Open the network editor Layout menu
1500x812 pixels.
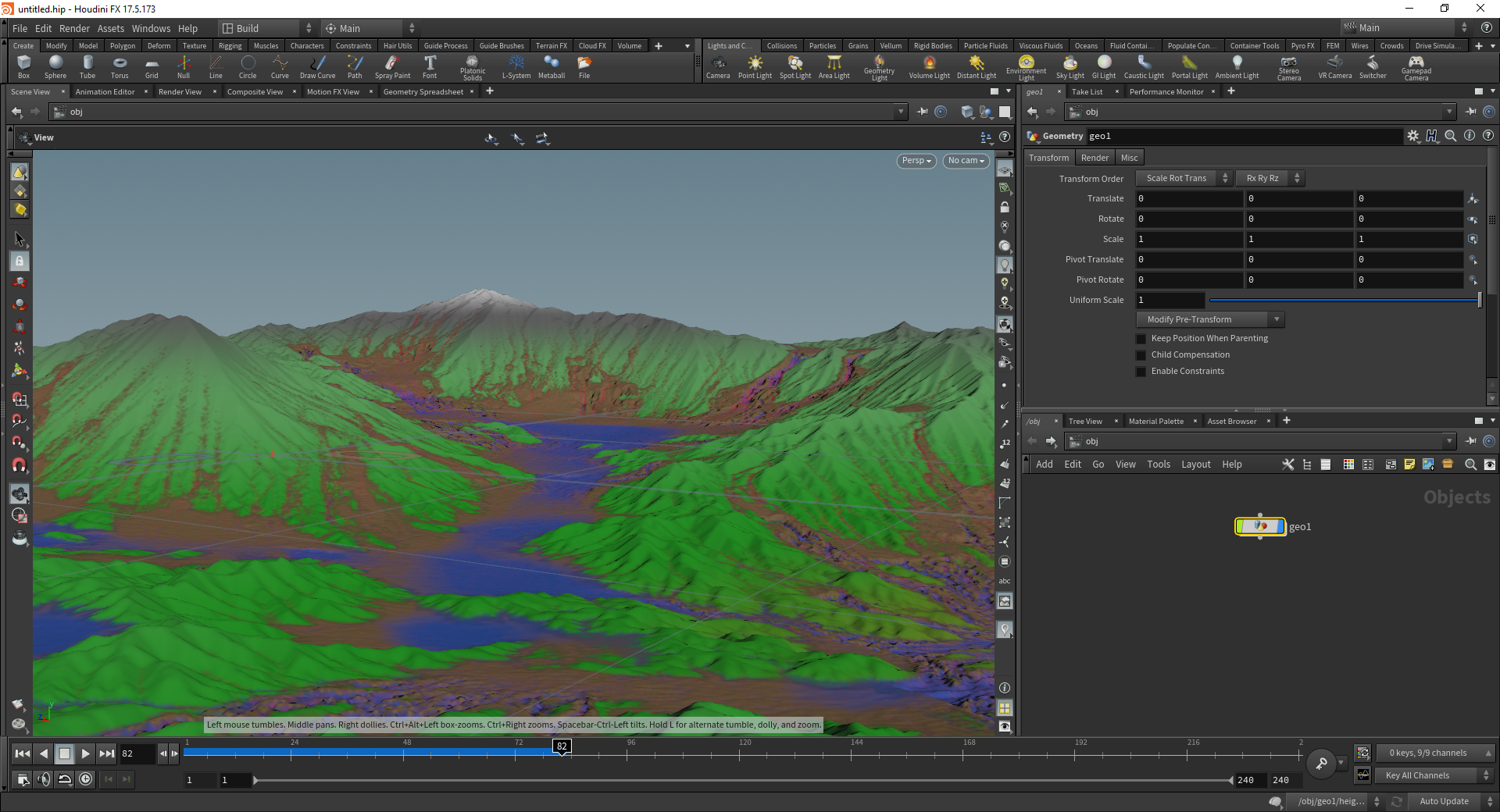1195,465
